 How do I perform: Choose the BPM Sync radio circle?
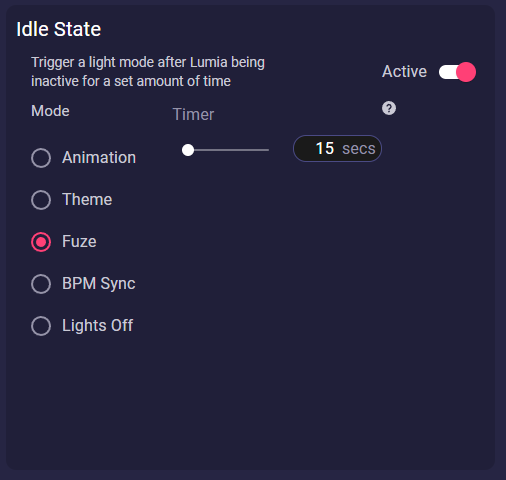[41, 284]
